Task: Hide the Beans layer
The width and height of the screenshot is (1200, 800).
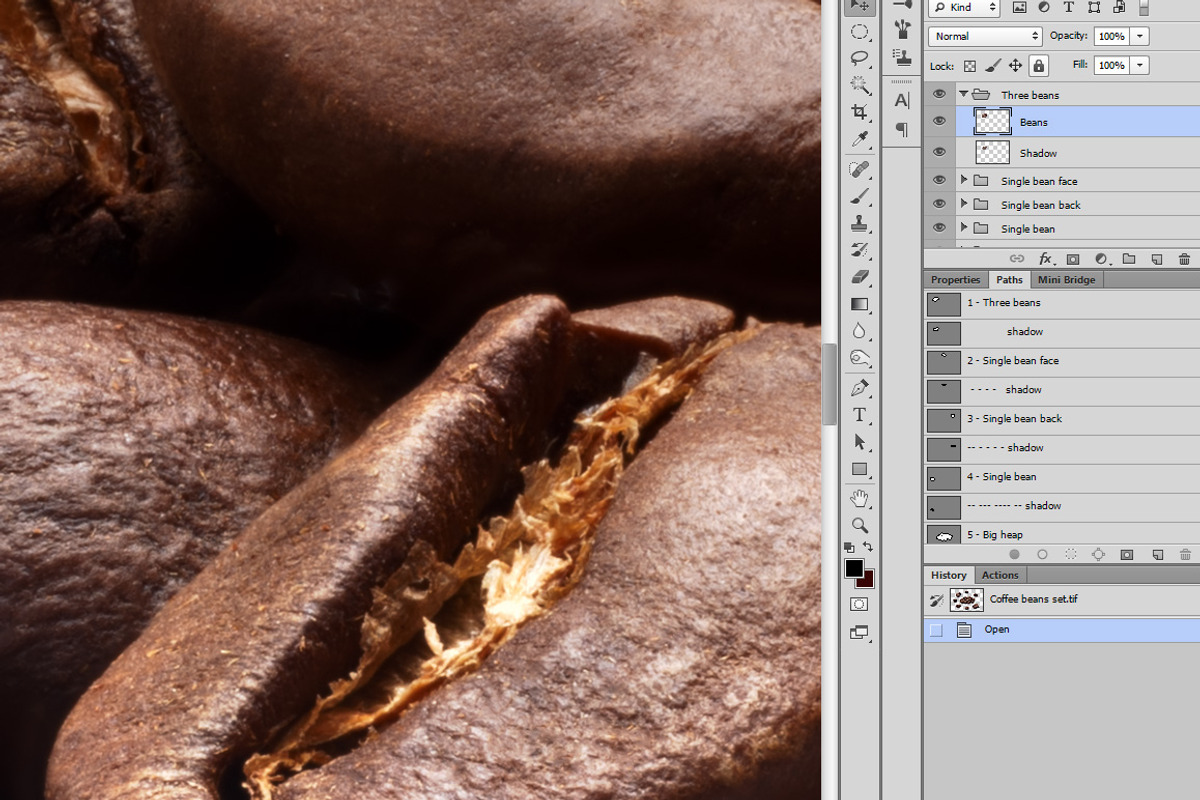Action: [939, 121]
